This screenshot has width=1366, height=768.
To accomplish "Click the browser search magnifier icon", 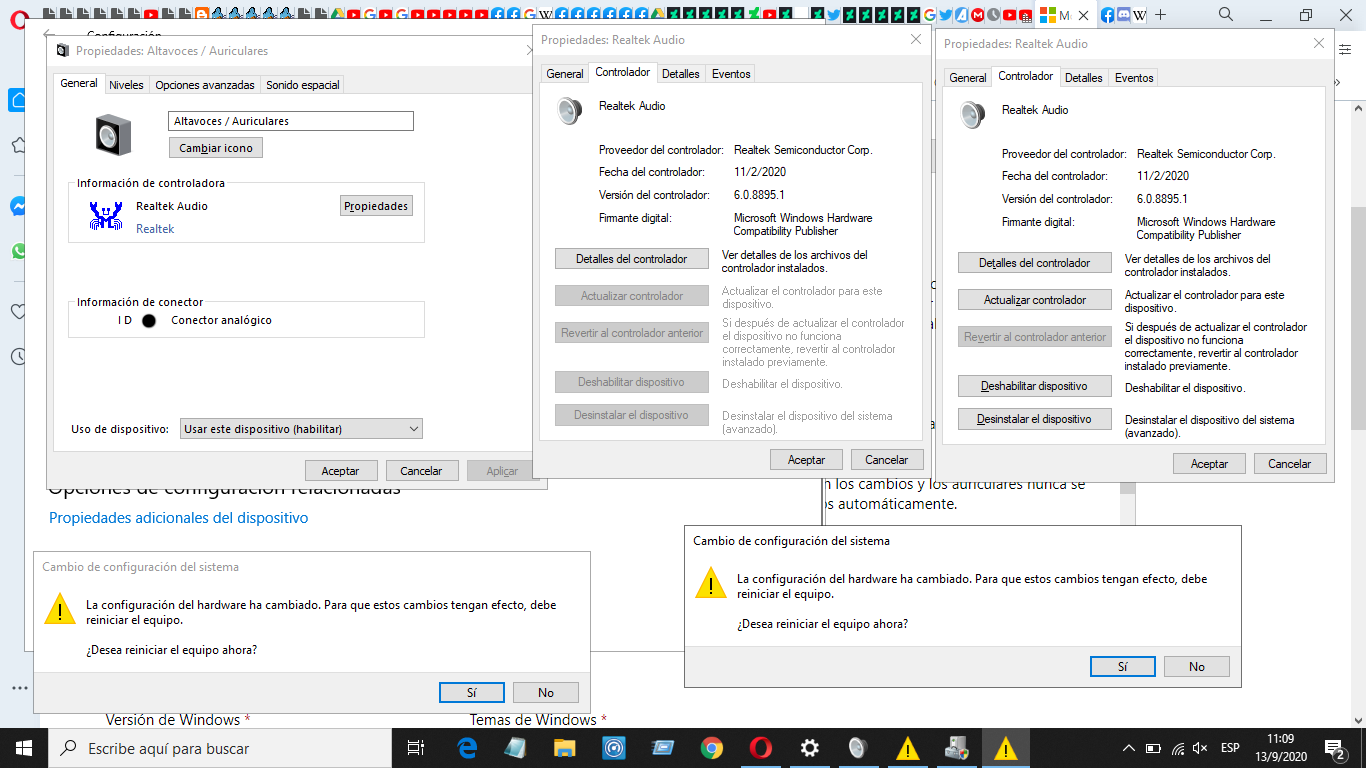I will click(1226, 15).
